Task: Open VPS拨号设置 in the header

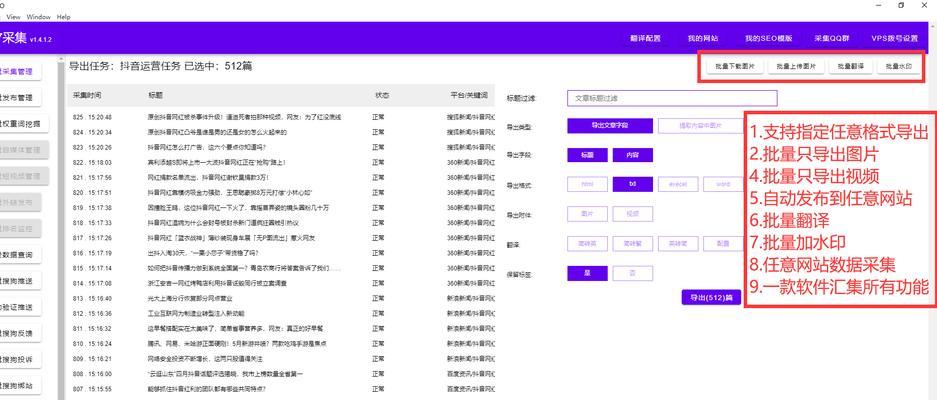Action: [894, 38]
